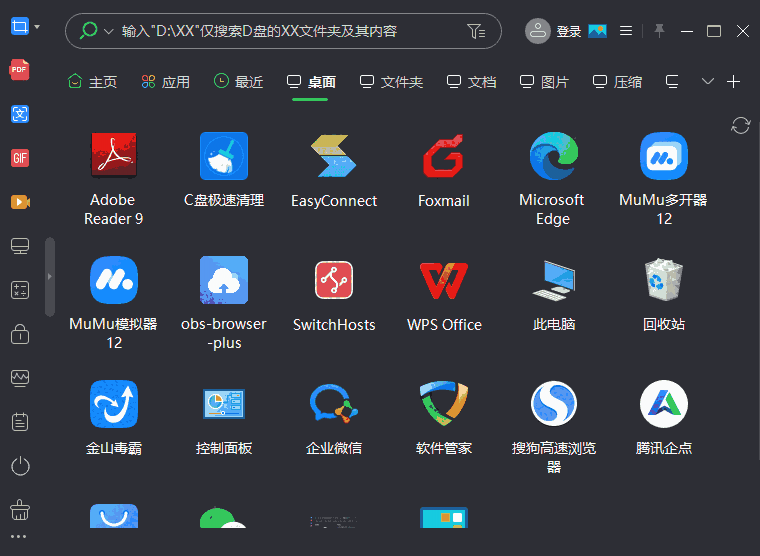Open the cleanup basket icon in sidebar
This screenshot has width=760, height=556.
coord(19,510)
